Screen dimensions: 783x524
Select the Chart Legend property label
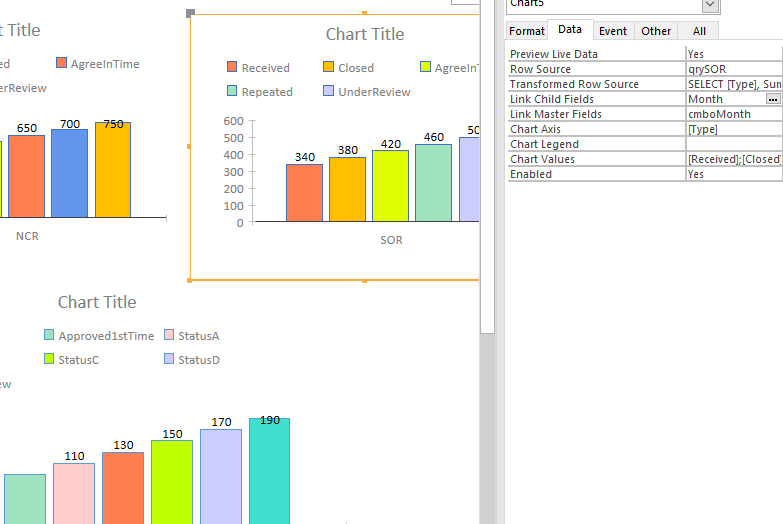coord(544,144)
